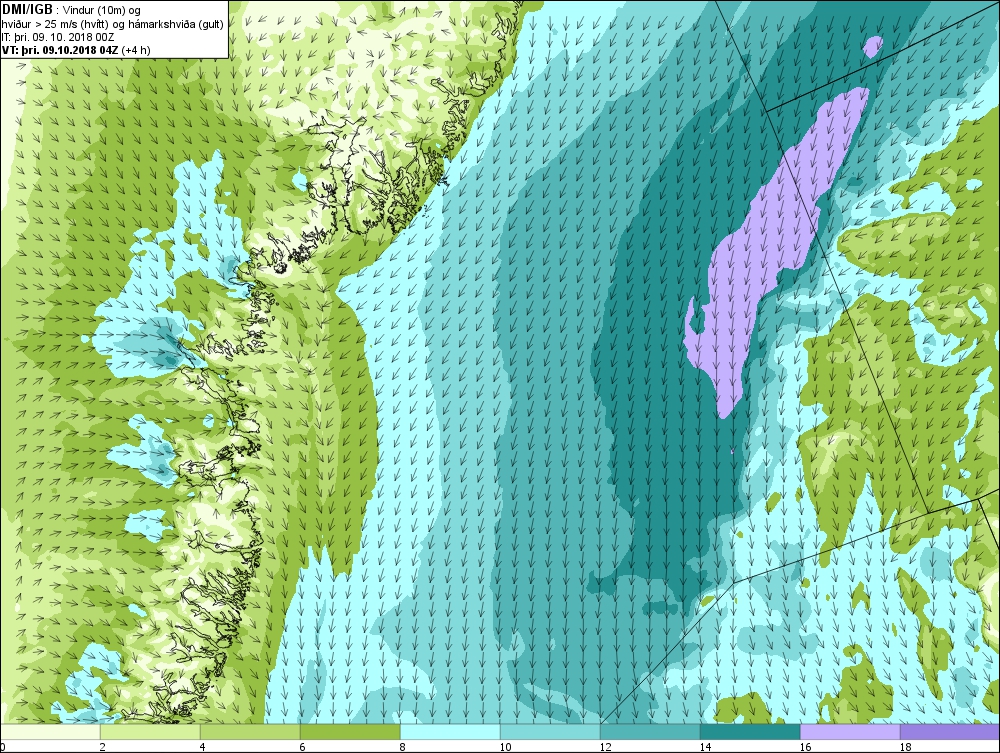Click the 12–14 m/s teal legend swatch
This screenshot has width=1000, height=753.
click(x=650, y=731)
